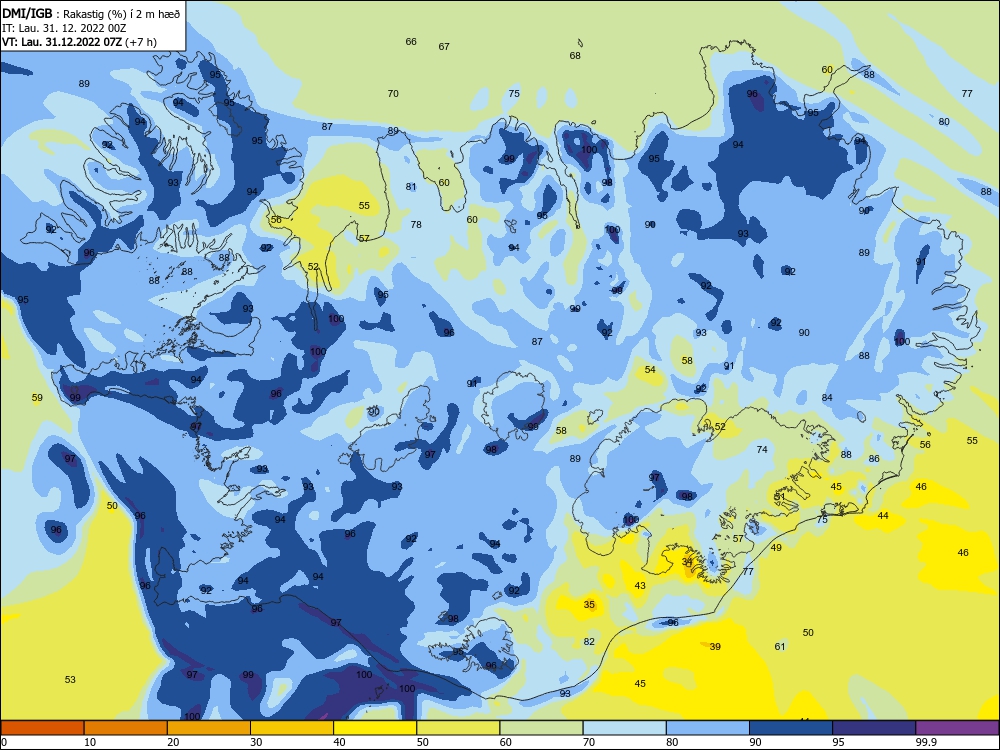Select the legend tick label '20'

pyautogui.click(x=173, y=742)
